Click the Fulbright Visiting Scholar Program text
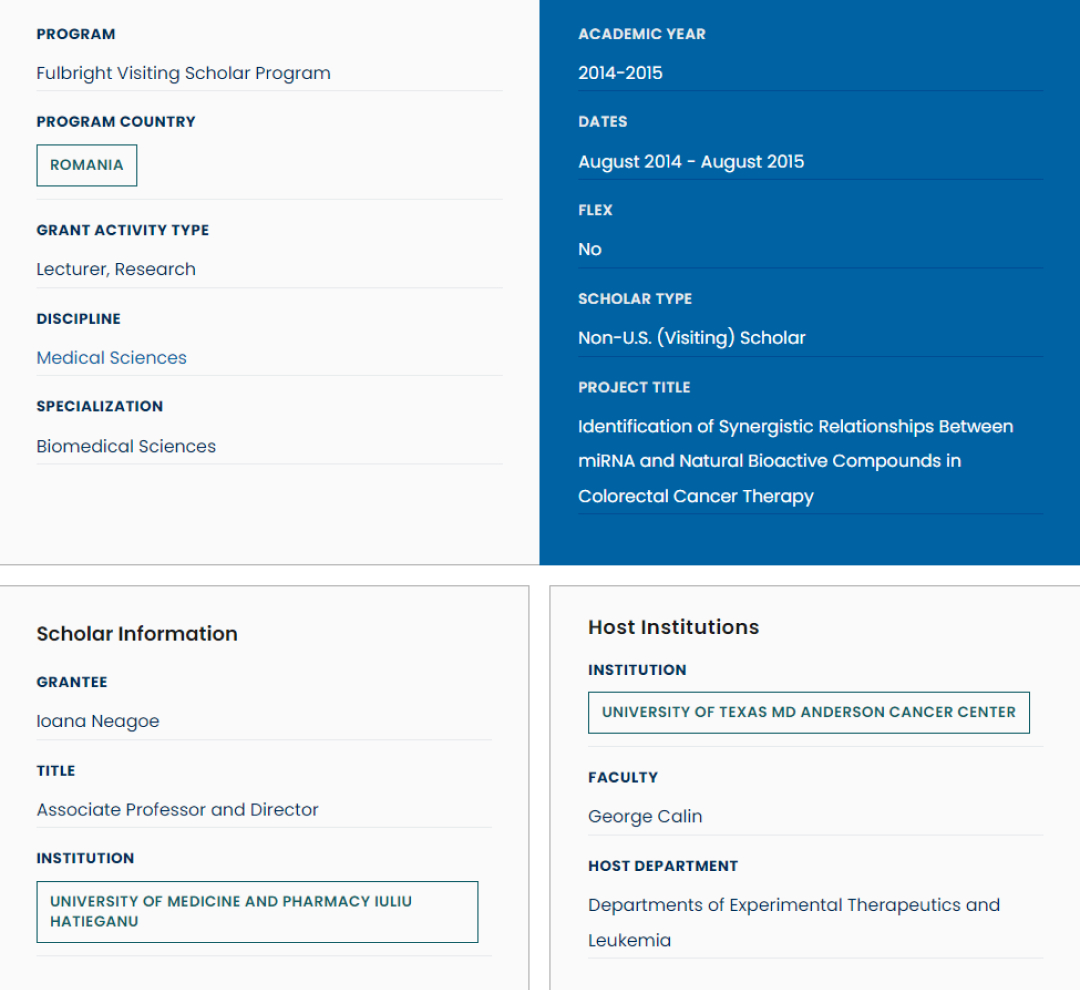This screenshot has width=1080, height=990. point(183,73)
